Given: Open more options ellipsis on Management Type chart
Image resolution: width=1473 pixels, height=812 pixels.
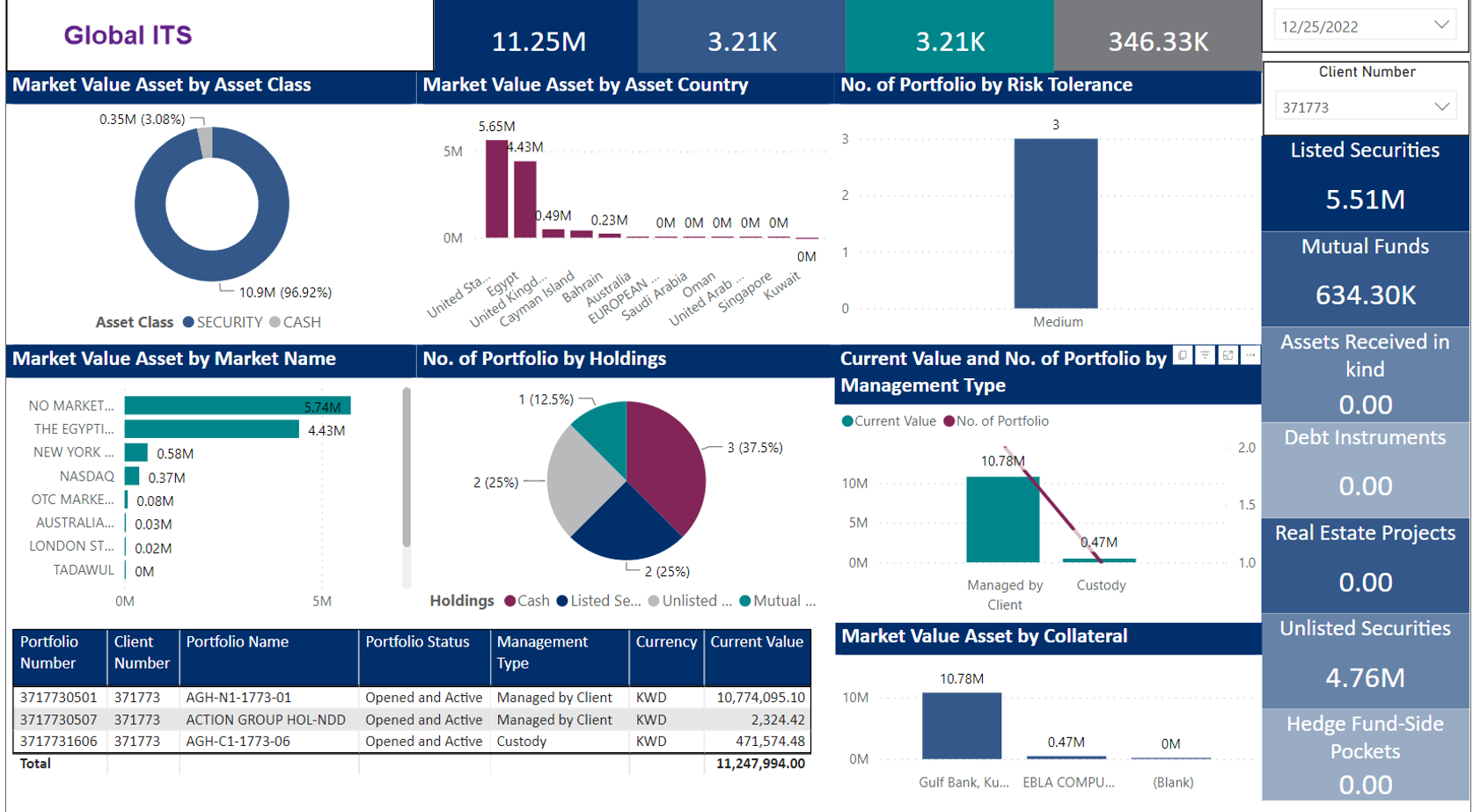Looking at the screenshot, I should tap(1250, 355).
